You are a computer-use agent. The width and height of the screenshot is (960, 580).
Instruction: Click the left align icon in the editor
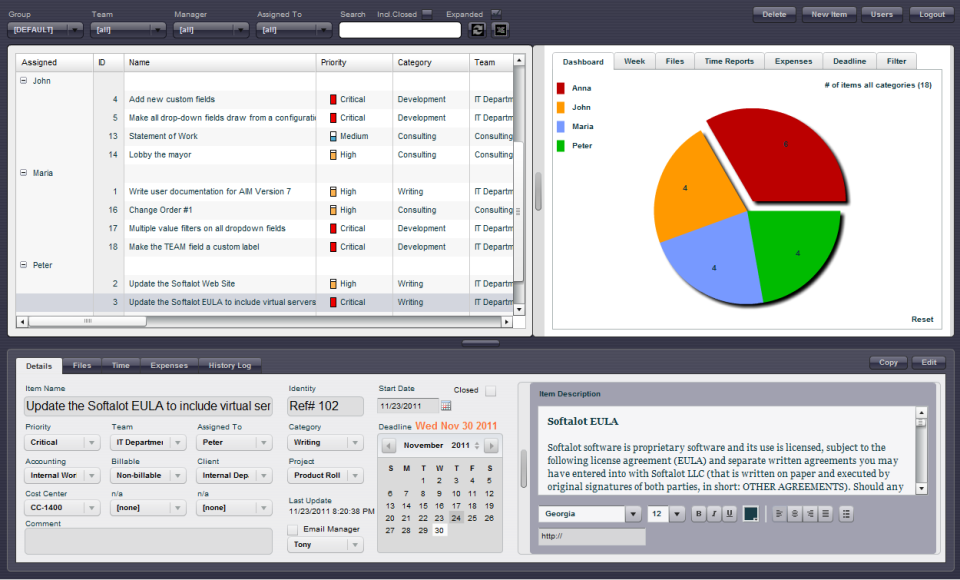(779, 513)
